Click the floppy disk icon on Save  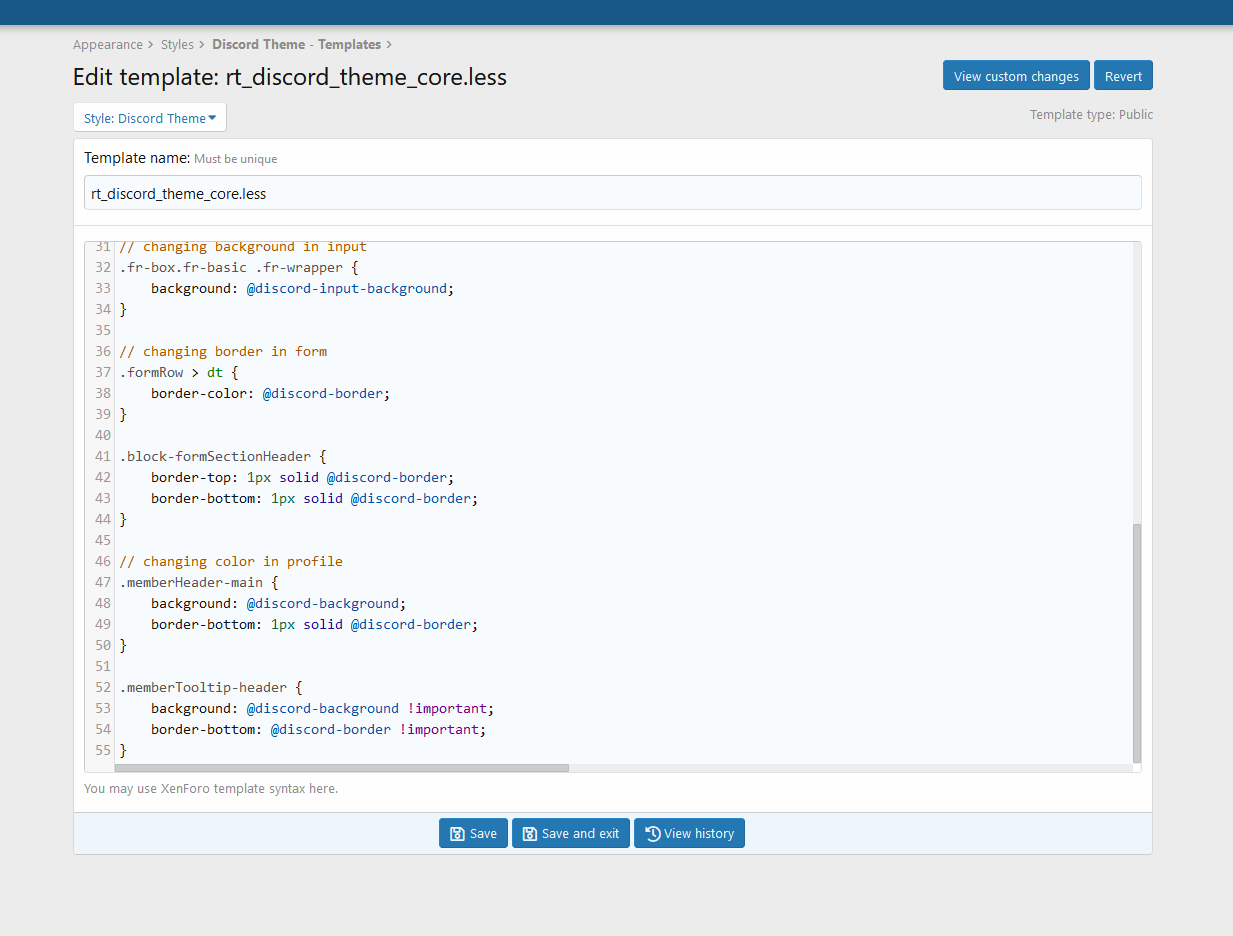[456, 834]
